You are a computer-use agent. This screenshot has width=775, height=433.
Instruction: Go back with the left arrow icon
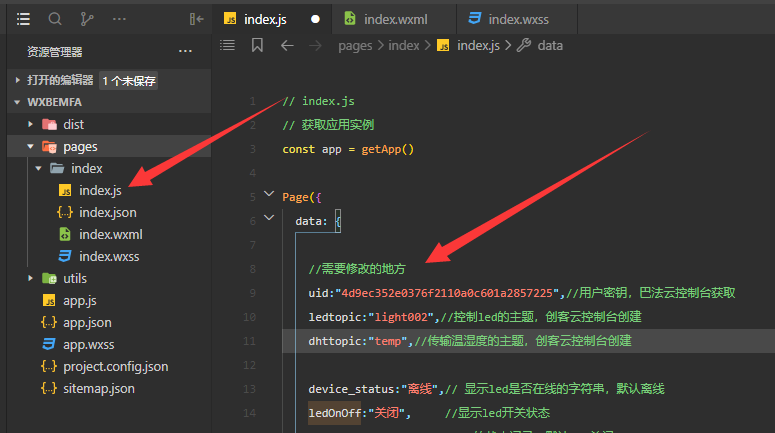pos(287,46)
